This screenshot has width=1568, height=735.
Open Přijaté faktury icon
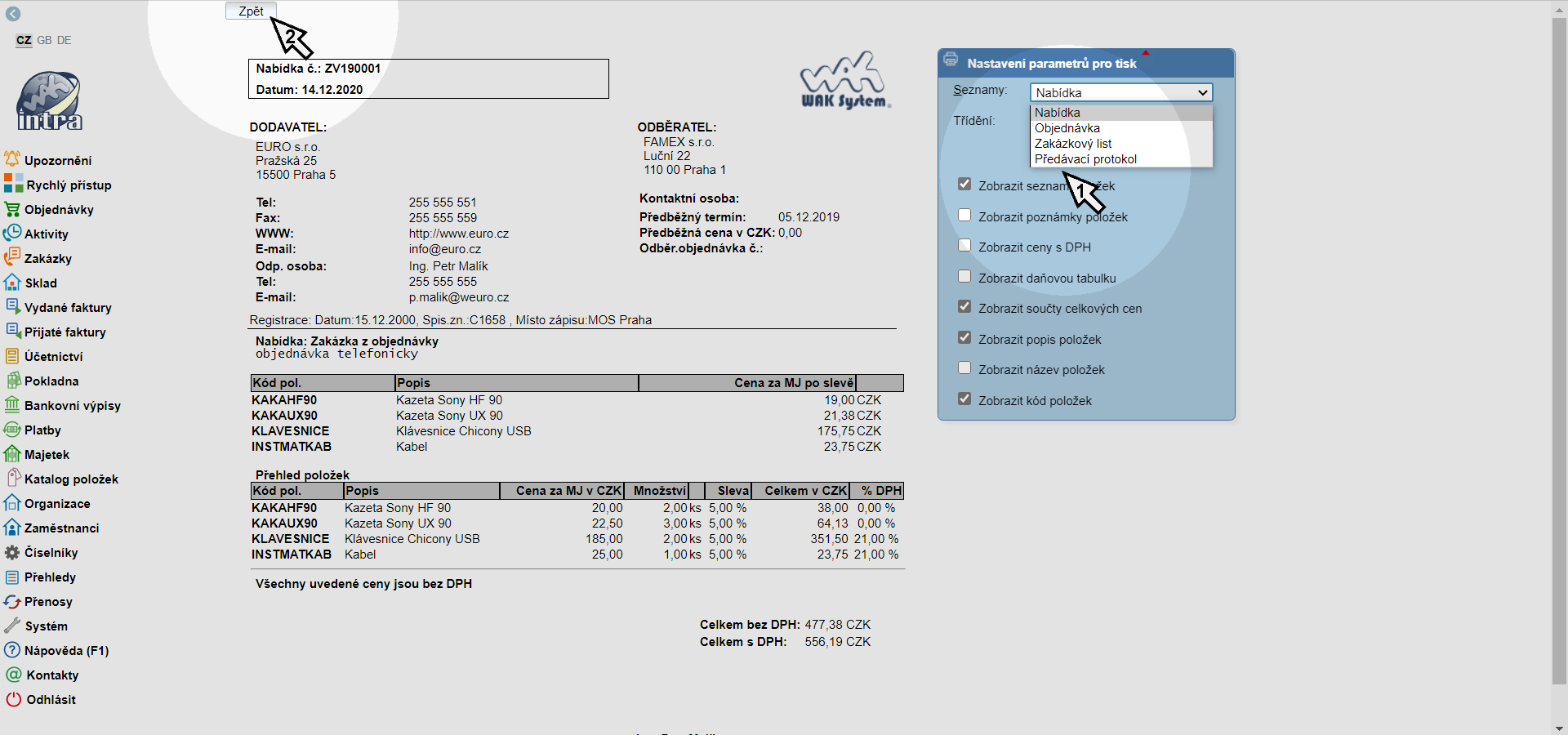[x=12, y=332]
